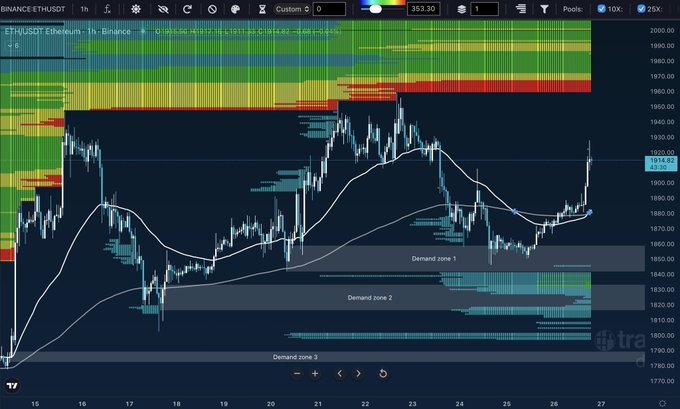Click the date label 15 on time axis
Image resolution: width=680 pixels, height=409 pixels.
35,404
